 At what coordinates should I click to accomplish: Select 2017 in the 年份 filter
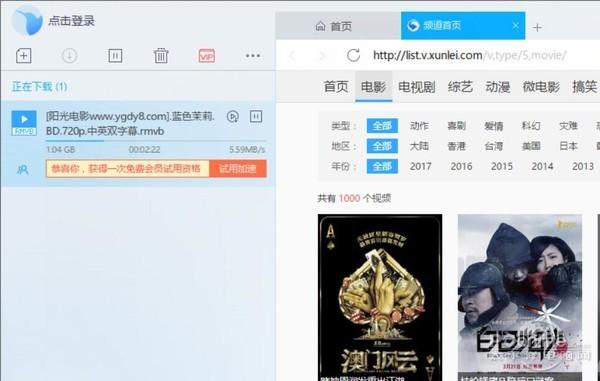click(420, 166)
